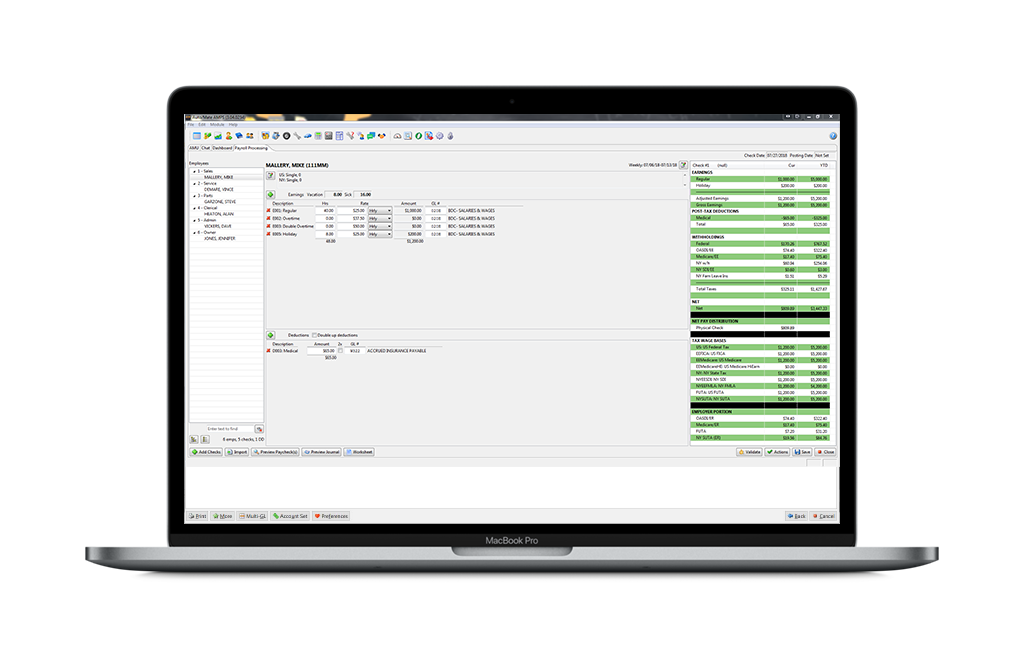Click the Save button

(803, 452)
